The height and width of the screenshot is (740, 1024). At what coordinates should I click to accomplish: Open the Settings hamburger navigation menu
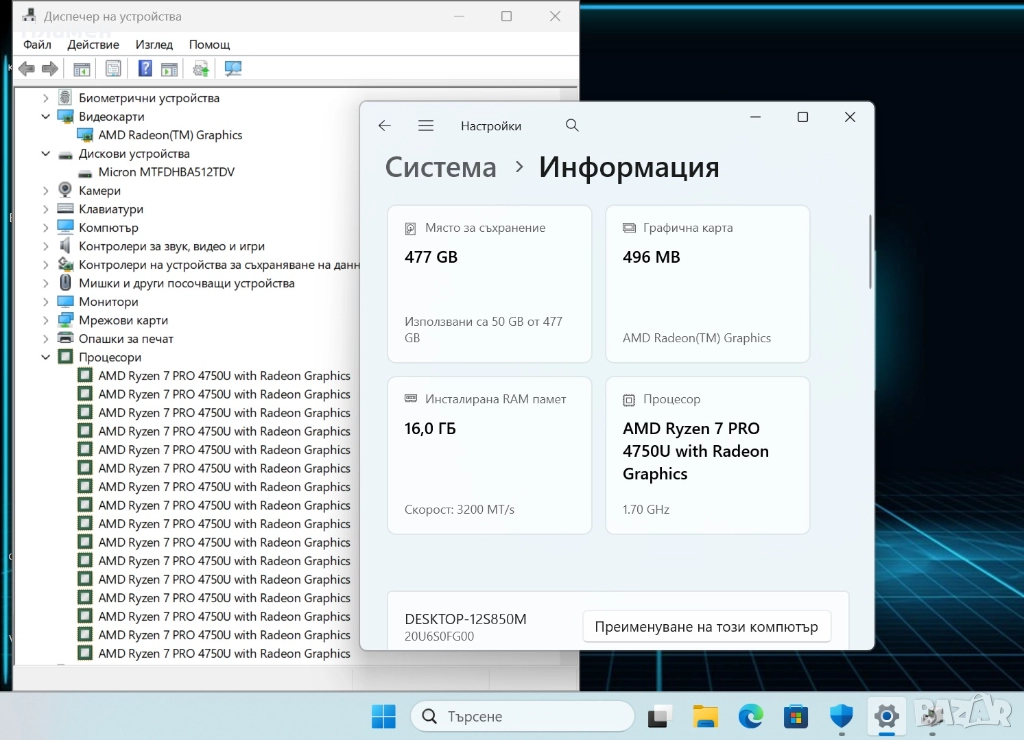426,126
